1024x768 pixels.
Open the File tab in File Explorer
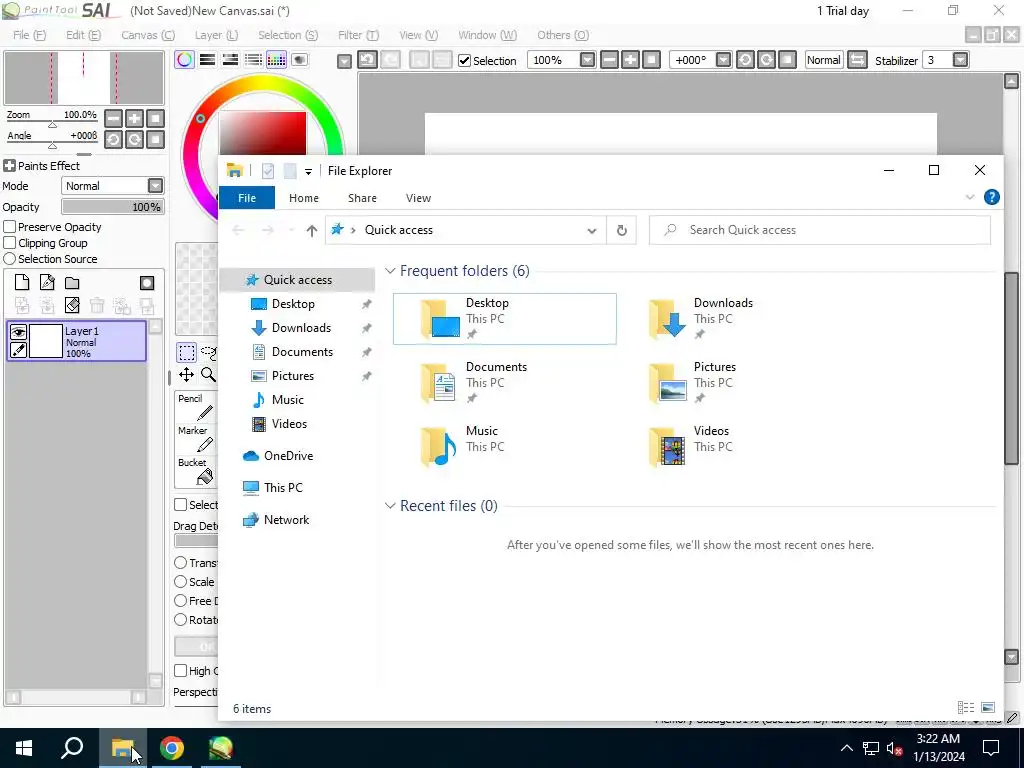(x=247, y=198)
